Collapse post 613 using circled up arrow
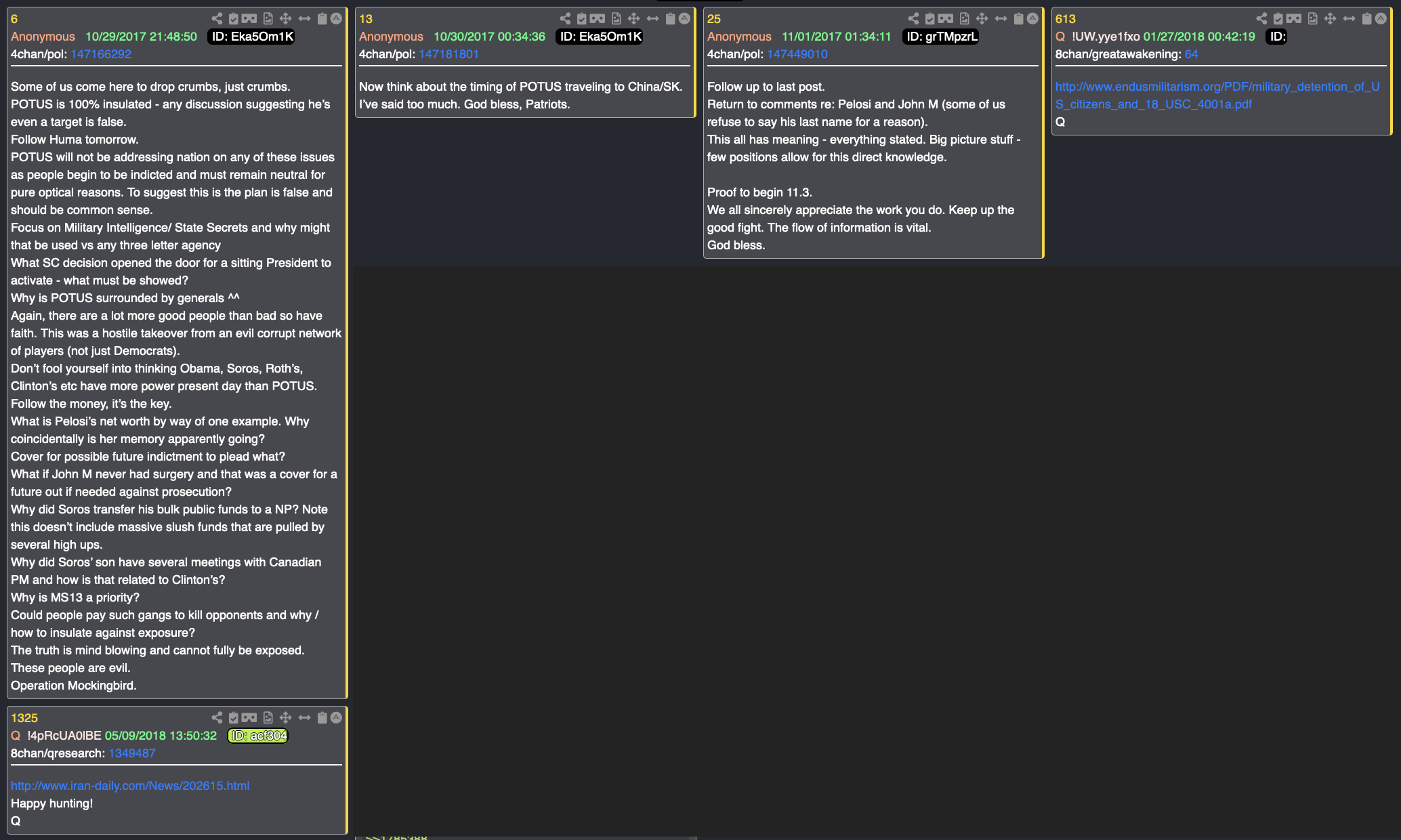 click(x=1381, y=19)
